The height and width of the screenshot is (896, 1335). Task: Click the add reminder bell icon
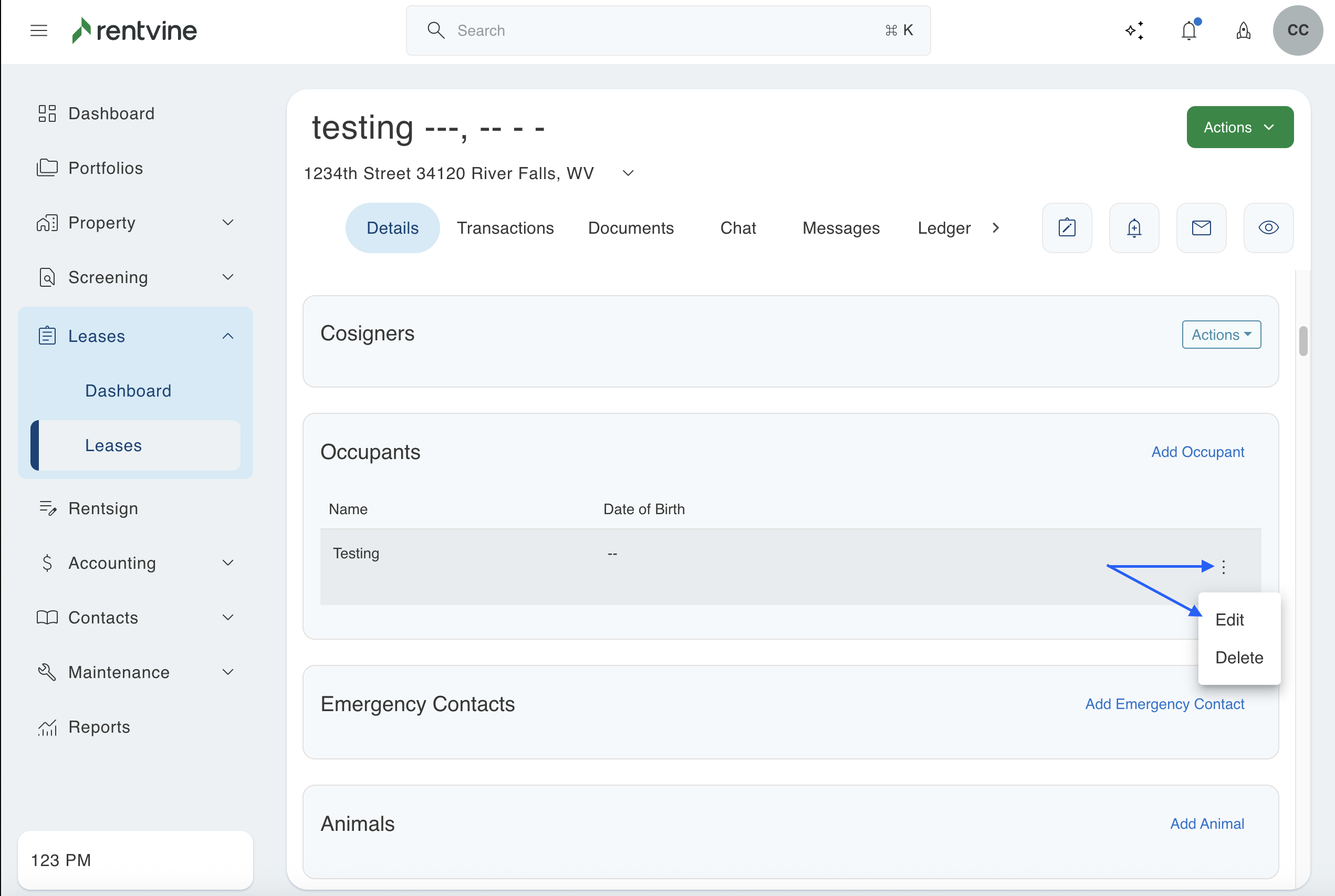1134,228
